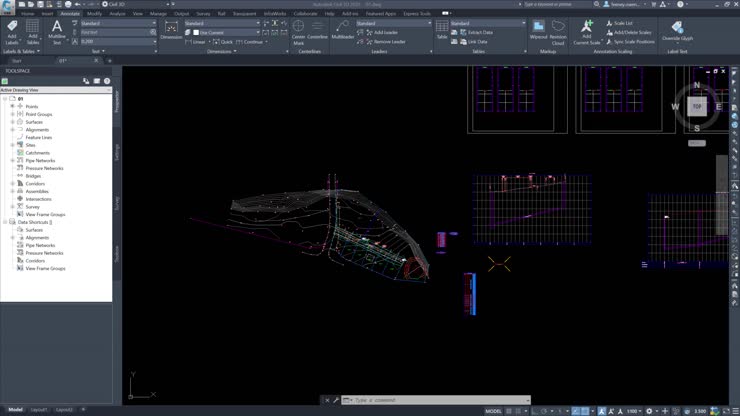The image size is (740, 416).
Task: Open the Home ribbon tab
Action: coord(27,14)
